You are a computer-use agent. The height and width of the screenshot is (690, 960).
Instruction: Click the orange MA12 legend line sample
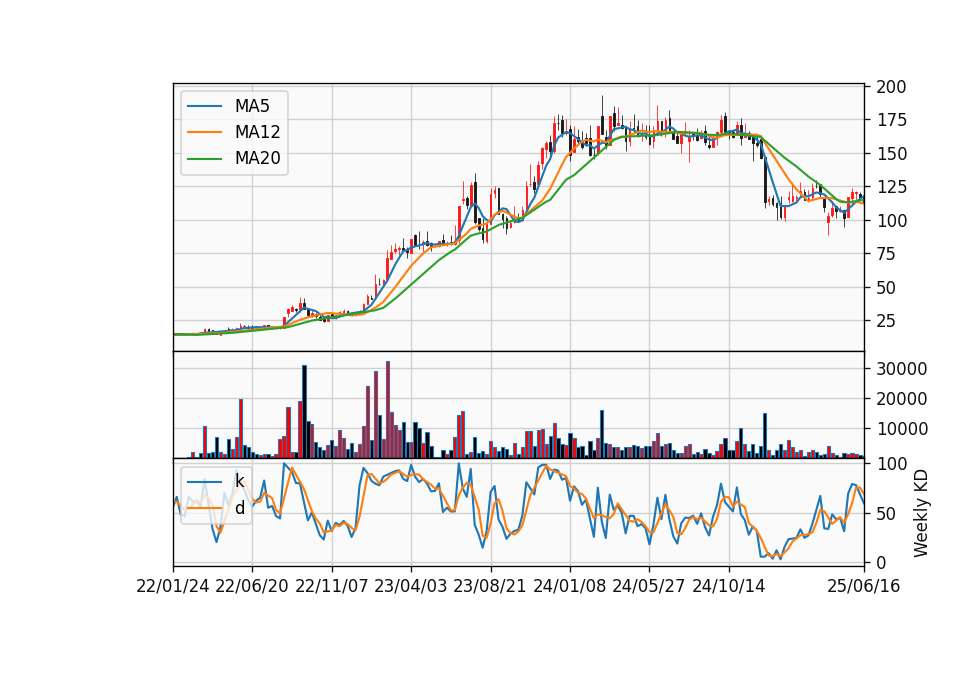click(204, 132)
